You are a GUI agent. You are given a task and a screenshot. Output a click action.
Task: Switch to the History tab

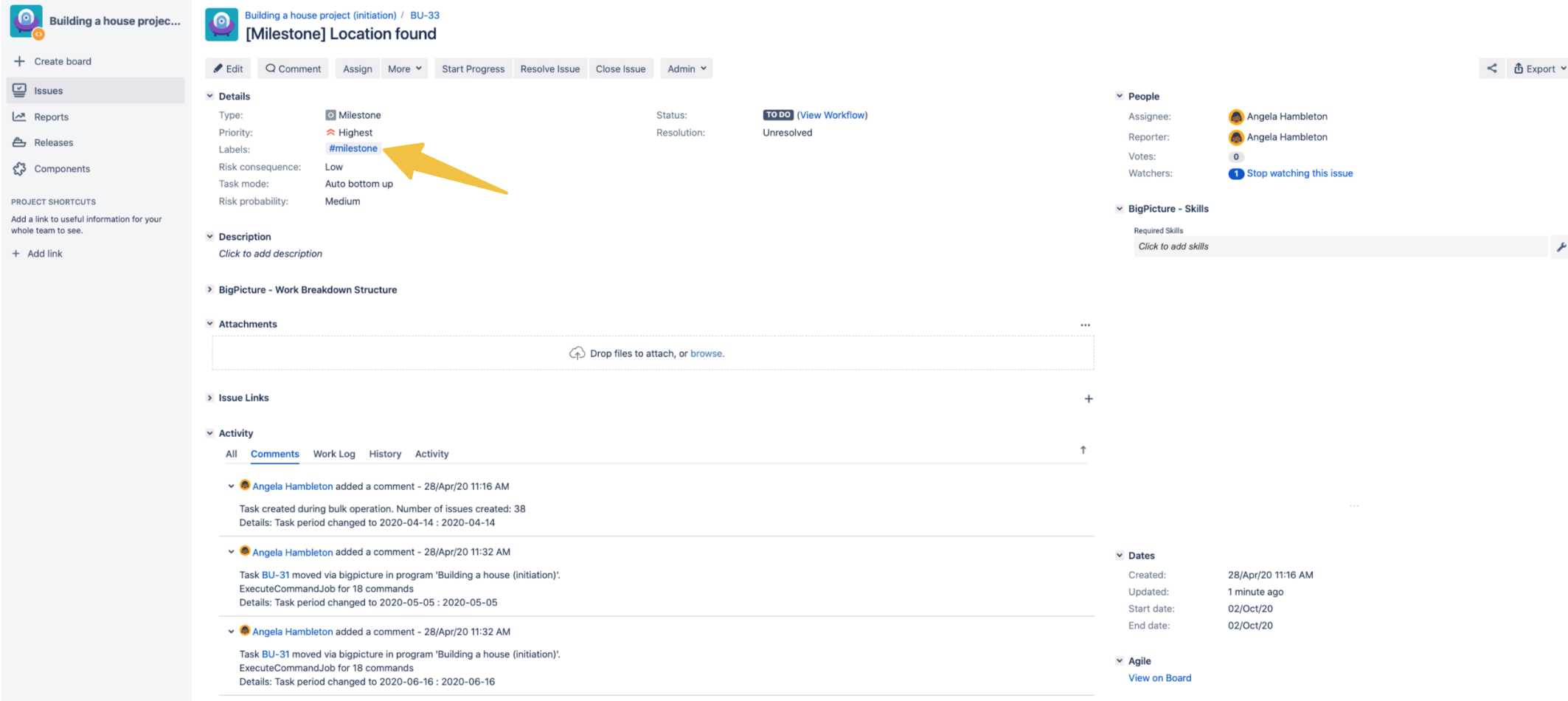[384, 454]
